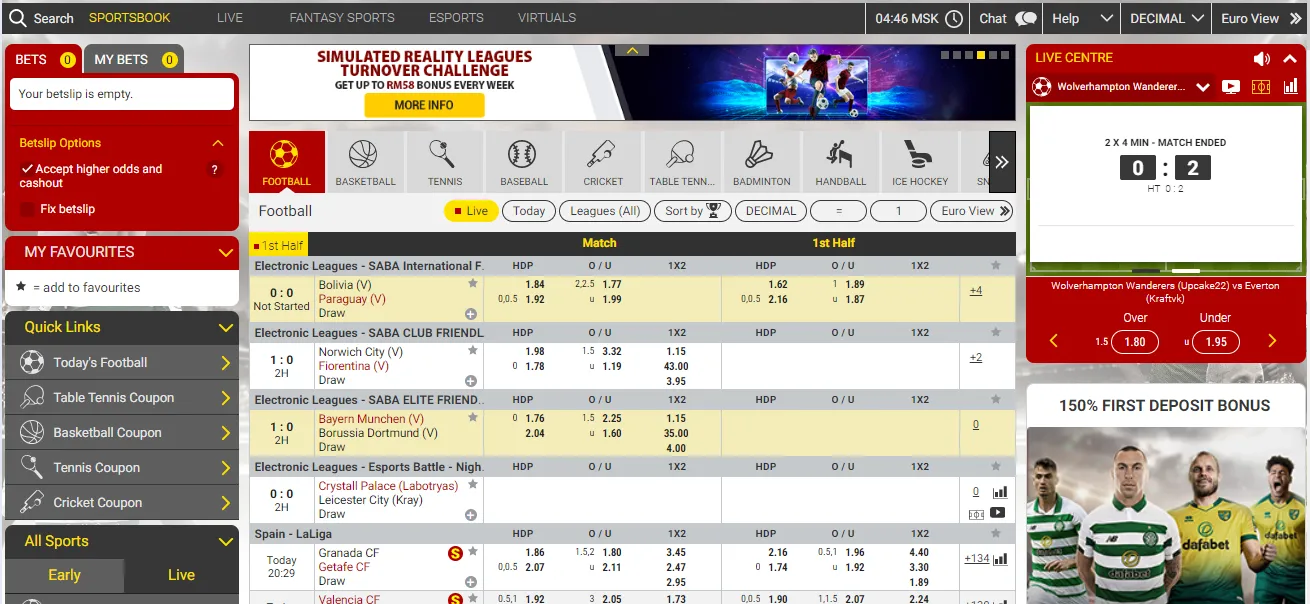Open stats icon for Granada CF match
Screen dimensions: 1310x604
[x=1000, y=559]
